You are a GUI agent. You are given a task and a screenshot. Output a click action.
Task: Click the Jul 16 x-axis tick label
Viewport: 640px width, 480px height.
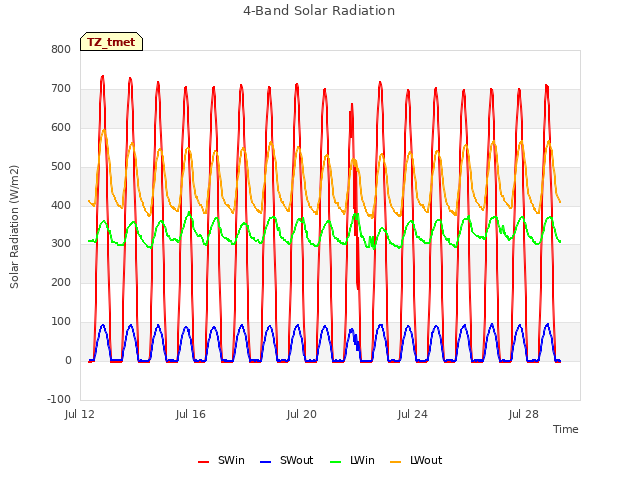tap(191, 414)
